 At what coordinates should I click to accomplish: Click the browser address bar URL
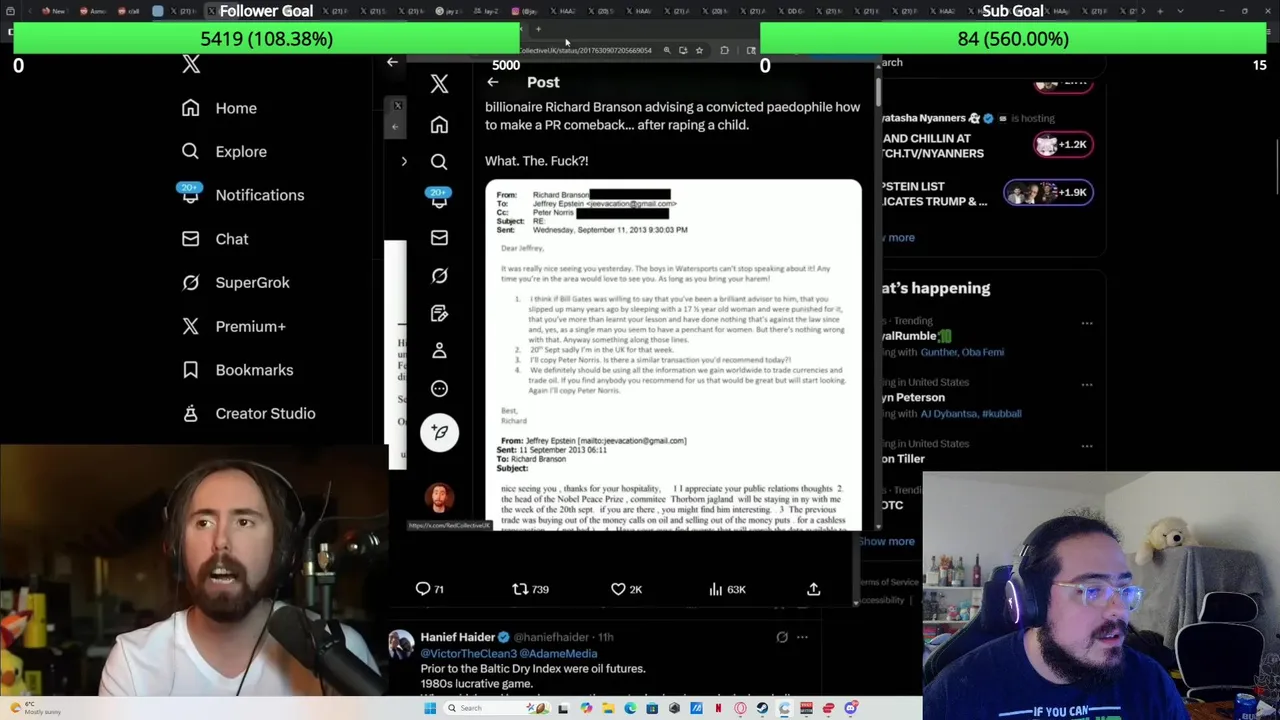(586, 50)
